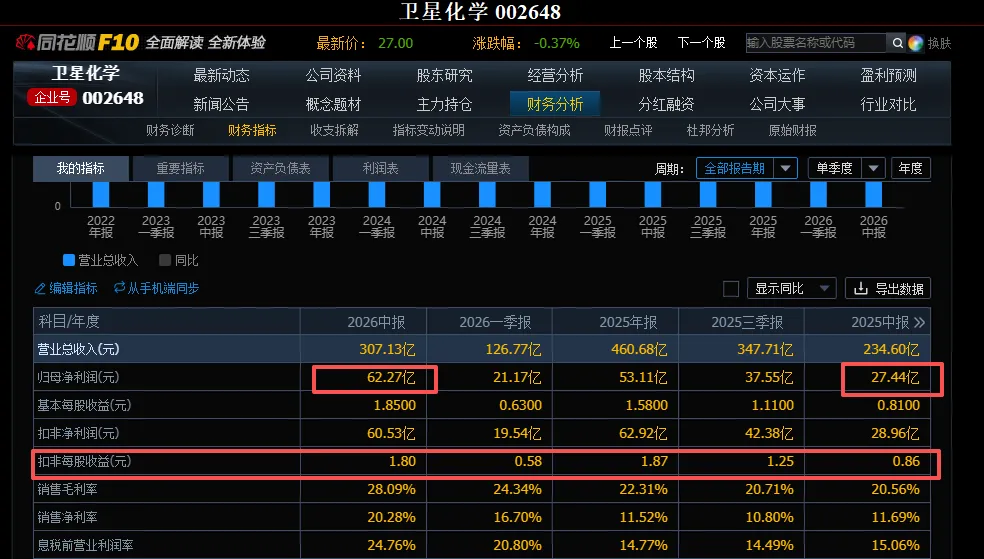Screen dimensions: 984x559
Task: Click the export data download icon
Action: click(x=861, y=289)
